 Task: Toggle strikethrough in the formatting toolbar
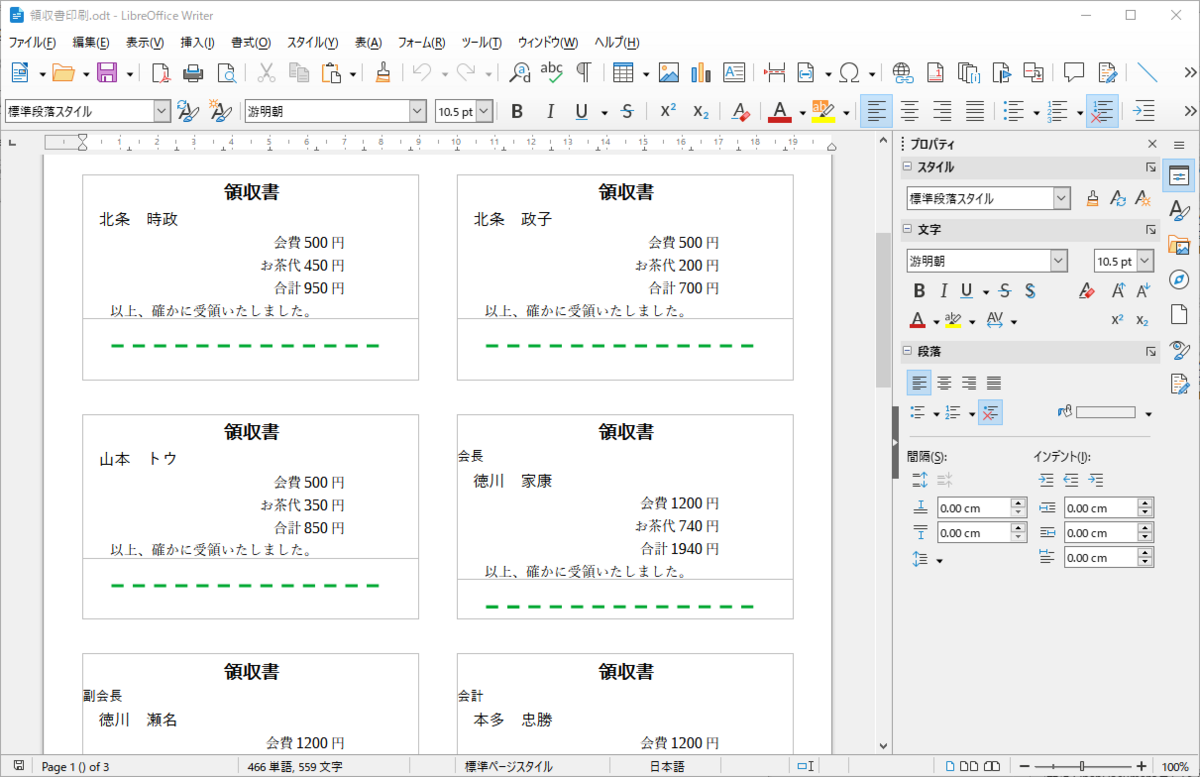627,111
